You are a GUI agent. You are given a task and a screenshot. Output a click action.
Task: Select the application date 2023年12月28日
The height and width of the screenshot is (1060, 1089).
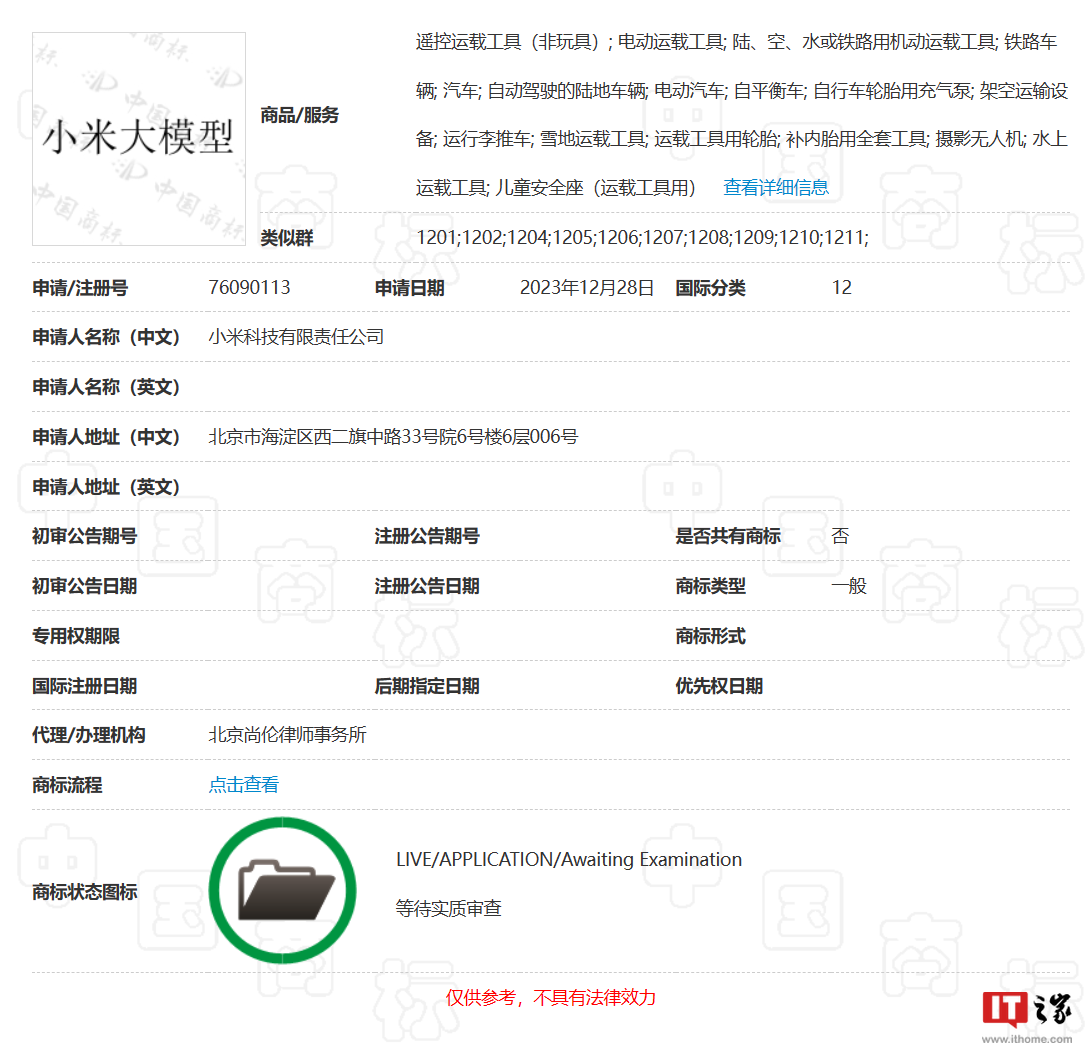coord(587,288)
